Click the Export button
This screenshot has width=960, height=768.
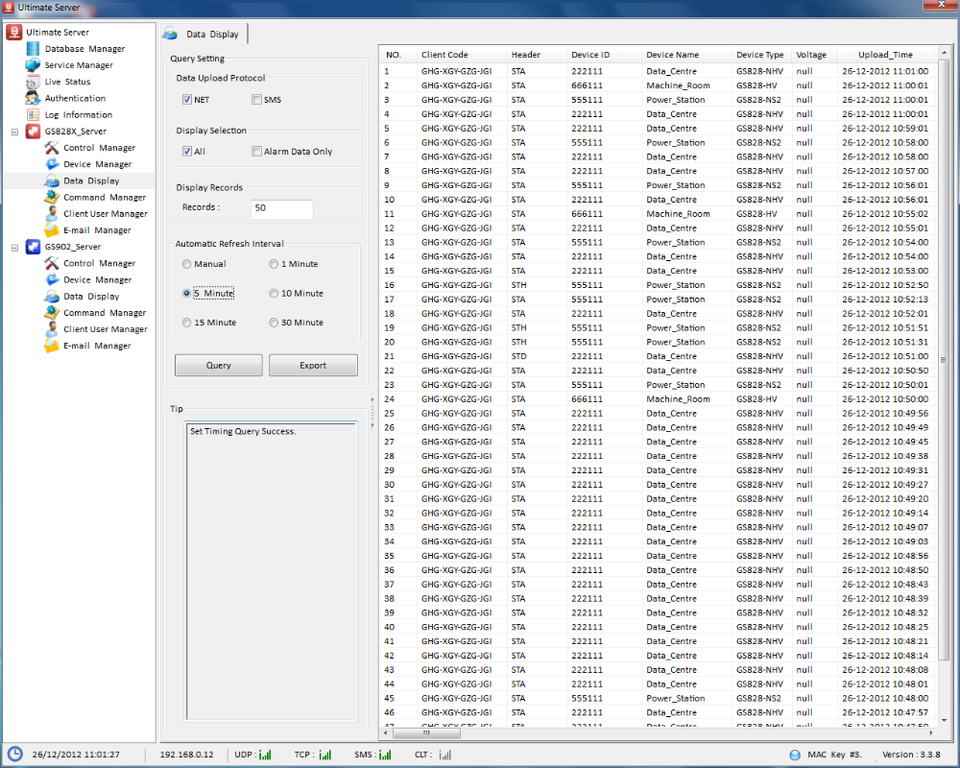click(x=313, y=366)
